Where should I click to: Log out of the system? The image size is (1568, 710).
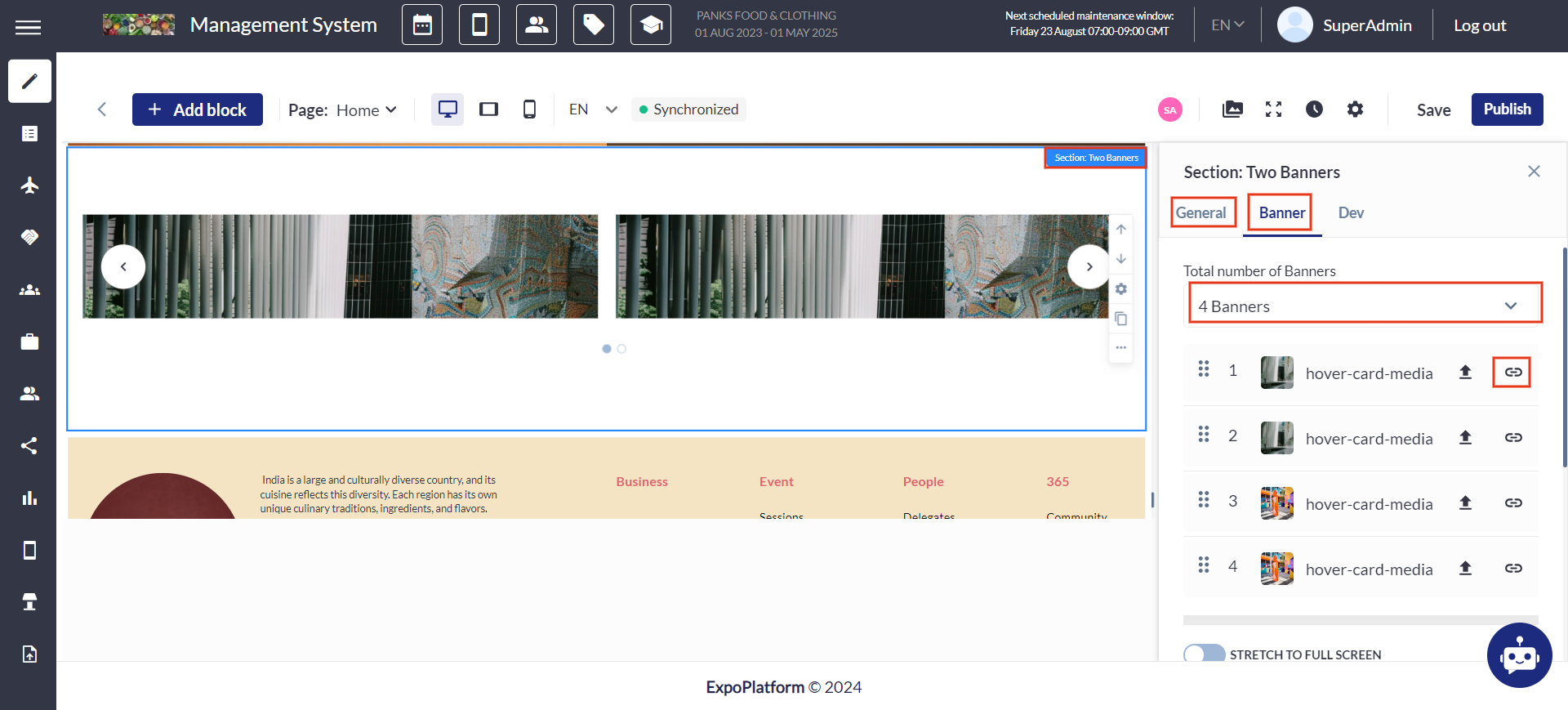pyautogui.click(x=1480, y=25)
